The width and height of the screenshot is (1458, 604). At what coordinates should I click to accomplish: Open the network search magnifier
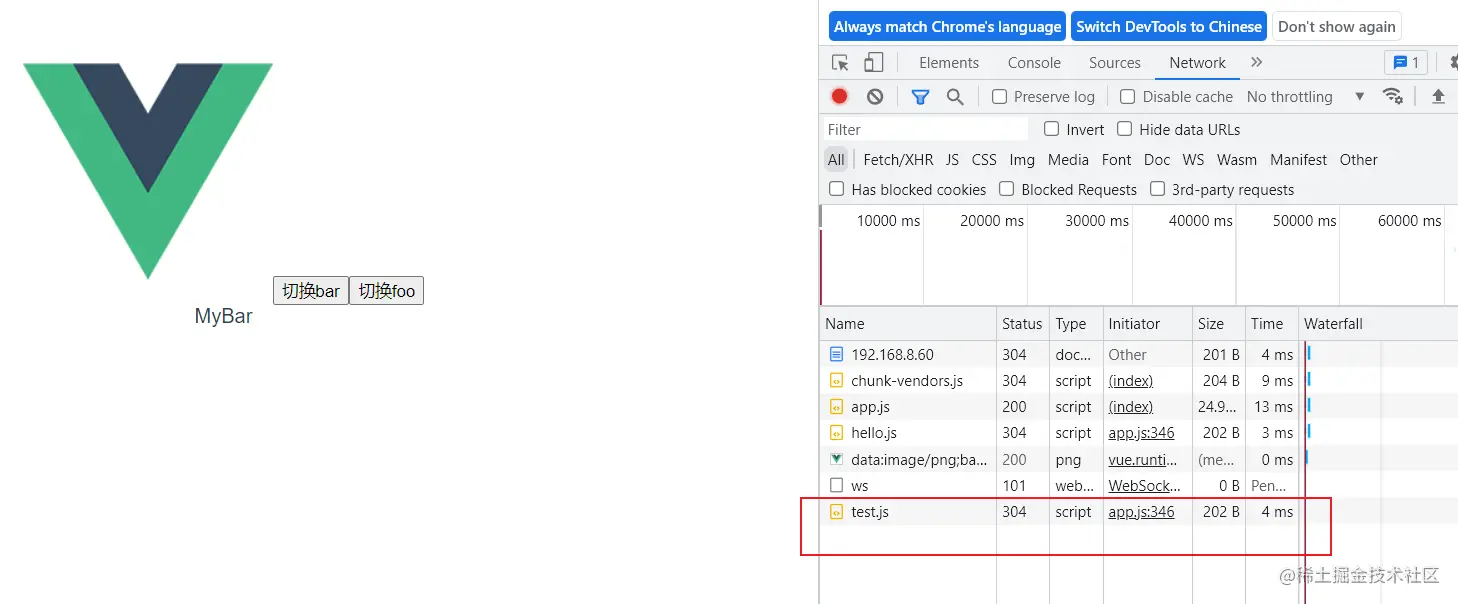(955, 96)
